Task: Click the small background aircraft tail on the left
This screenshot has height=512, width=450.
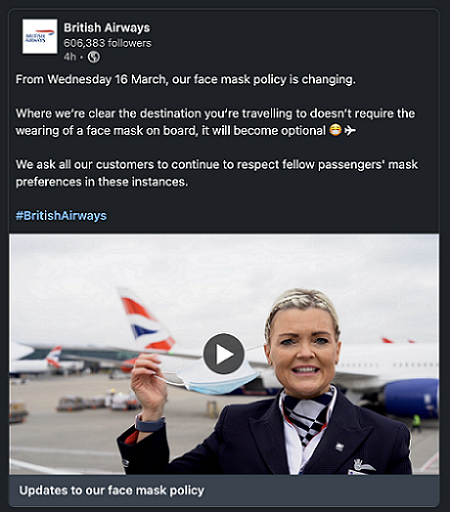Action: (x=54, y=356)
